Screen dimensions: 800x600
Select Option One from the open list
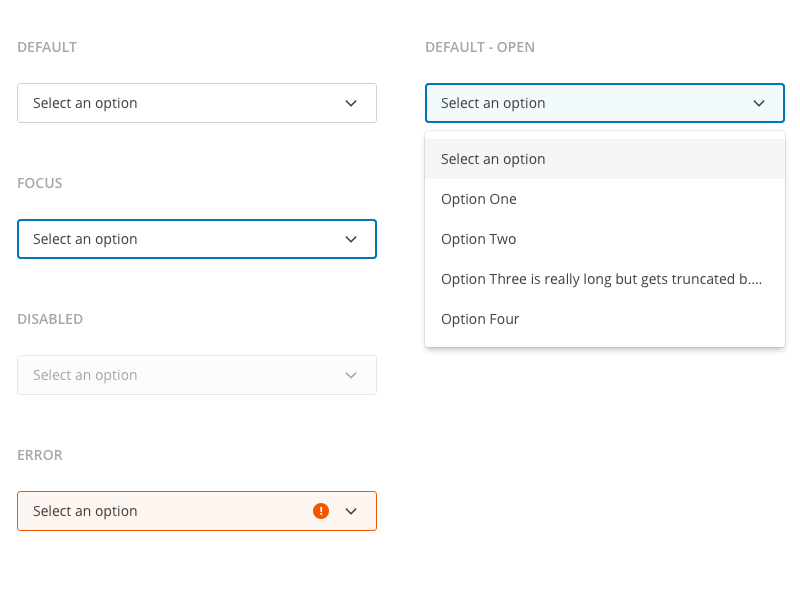(x=478, y=199)
